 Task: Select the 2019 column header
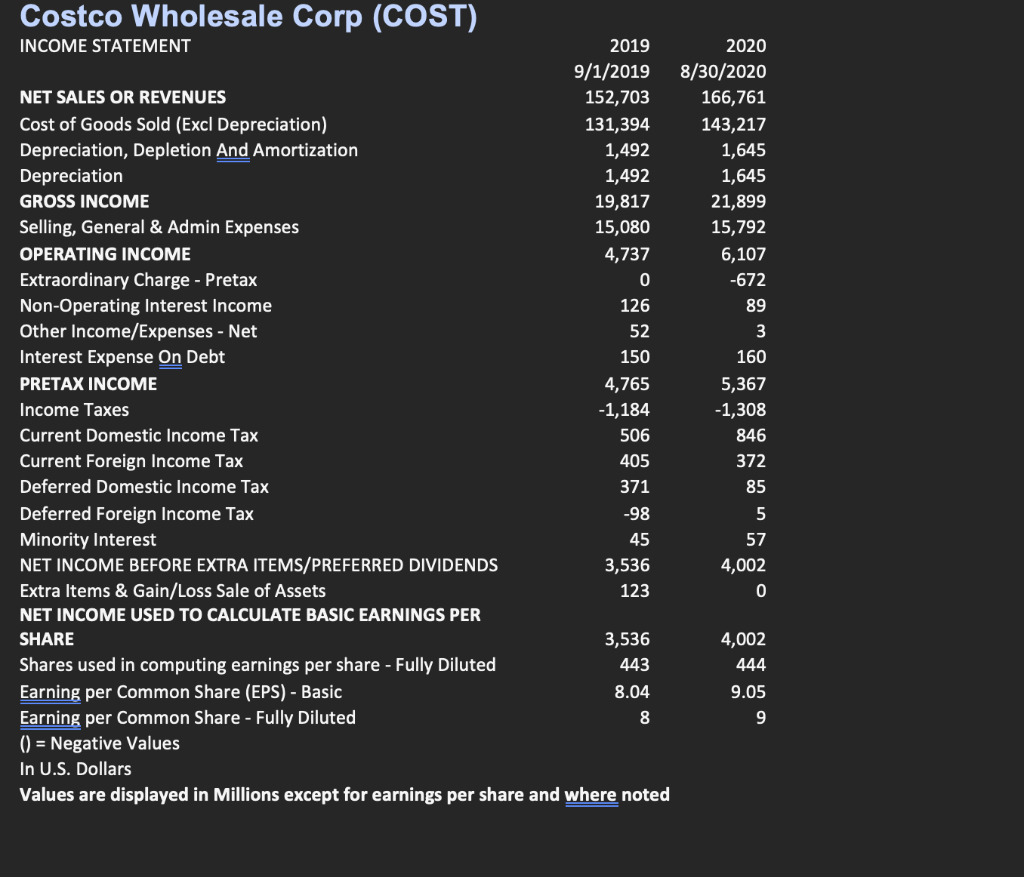631,45
